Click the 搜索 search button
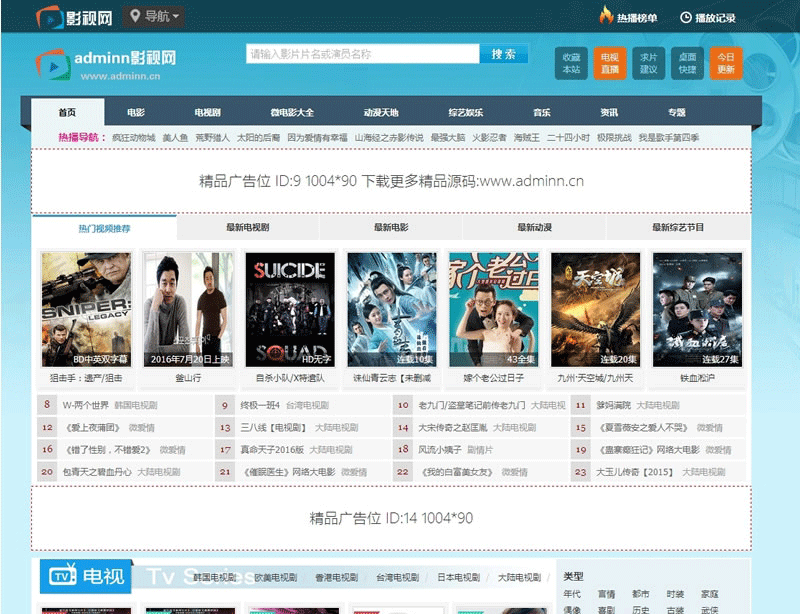Viewport: 800px width, 614px height. coord(504,54)
